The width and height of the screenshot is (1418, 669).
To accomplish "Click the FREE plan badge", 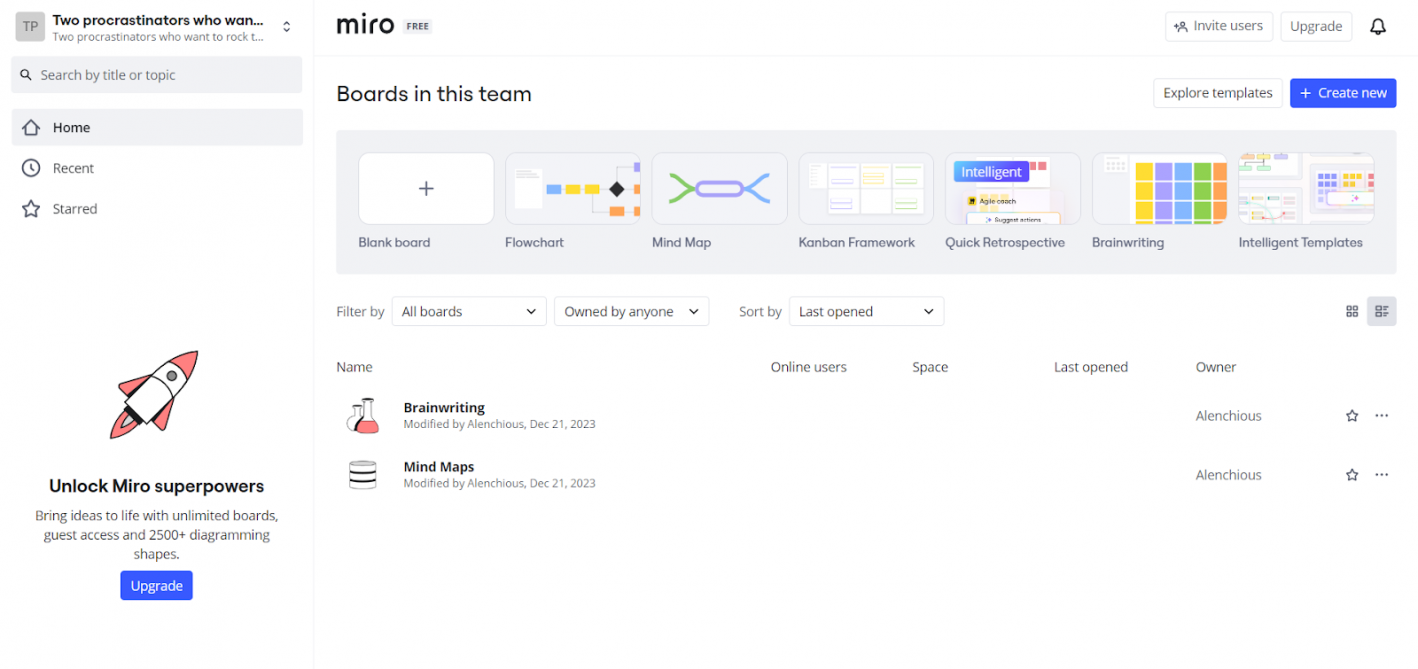I will pyautogui.click(x=418, y=27).
